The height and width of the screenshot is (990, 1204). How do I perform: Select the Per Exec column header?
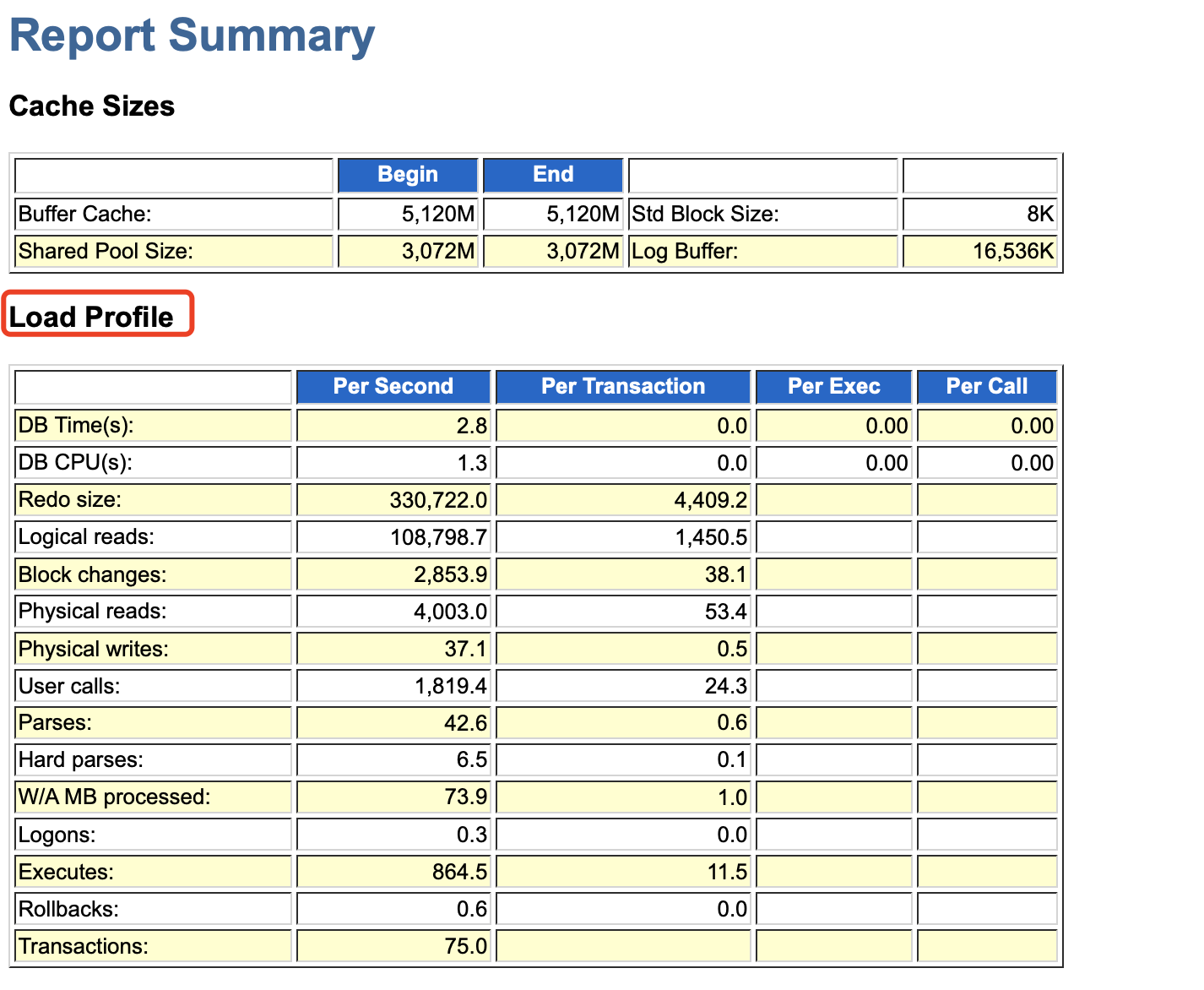click(x=832, y=386)
